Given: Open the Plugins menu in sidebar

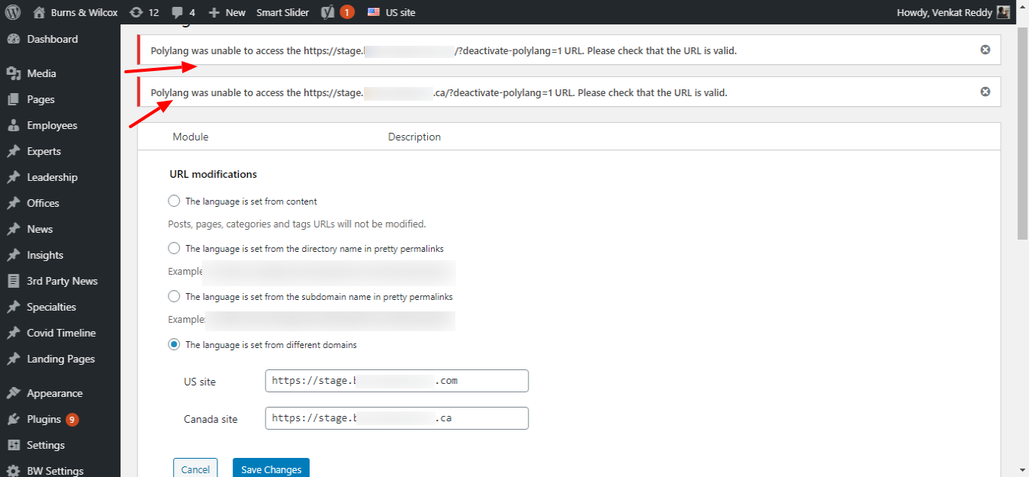Looking at the screenshot, I should click(x=43, y=419).
